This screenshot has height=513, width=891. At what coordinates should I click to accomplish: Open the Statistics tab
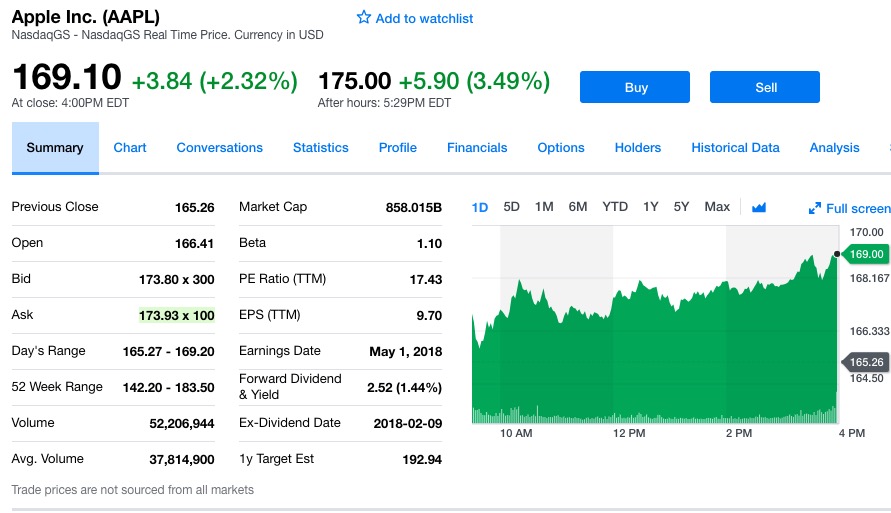[x=320, y=148]
